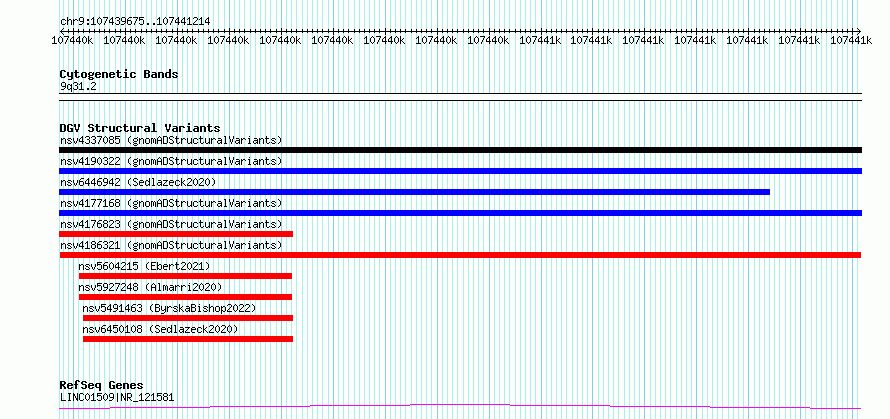This screenshot has width=890, height=419.
Task: Open the nsv5604215 (Ebert2021) label
Action: (x=144, y=266)
